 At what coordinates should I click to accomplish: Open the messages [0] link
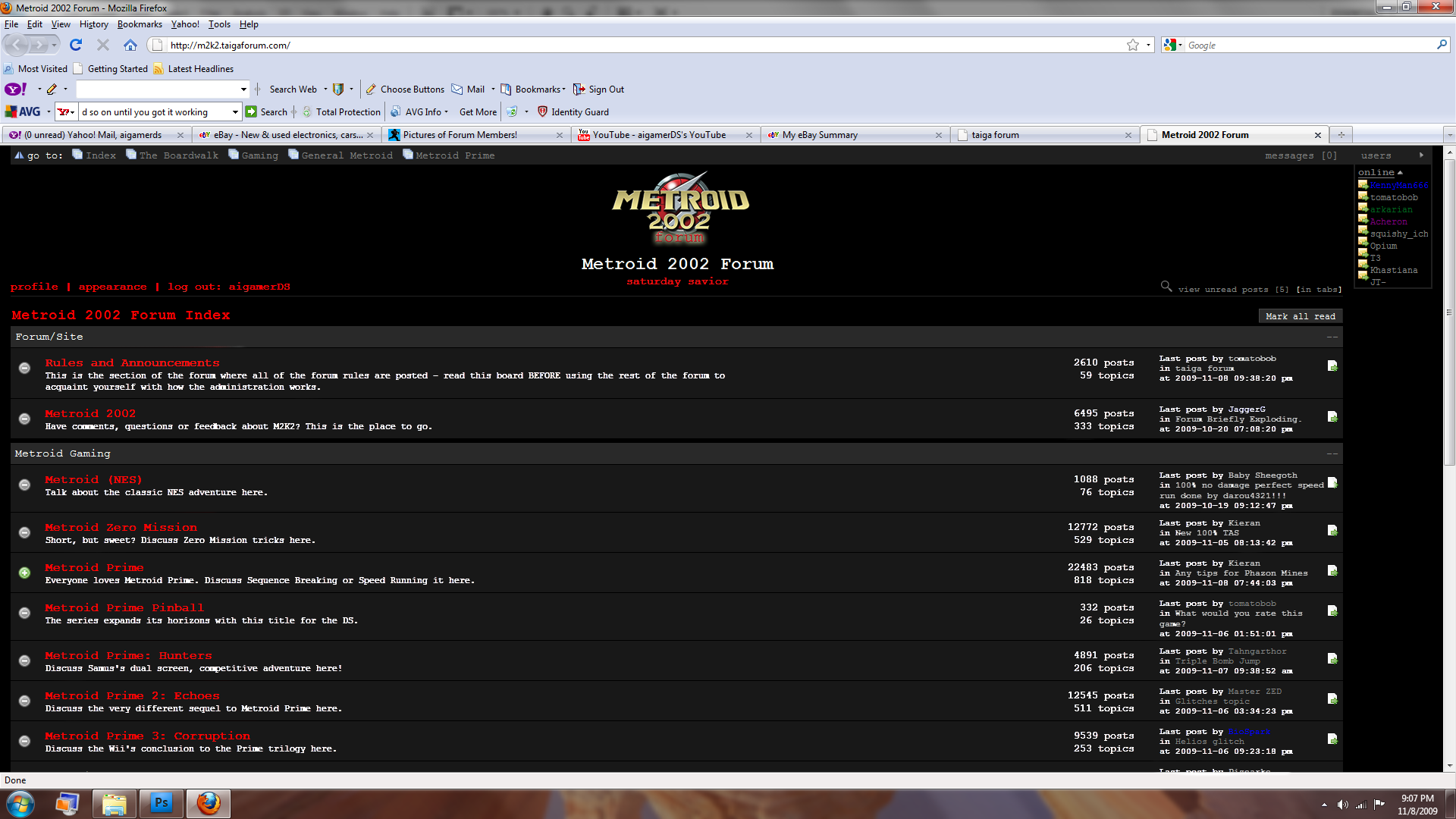click(x=1301, y=155)
